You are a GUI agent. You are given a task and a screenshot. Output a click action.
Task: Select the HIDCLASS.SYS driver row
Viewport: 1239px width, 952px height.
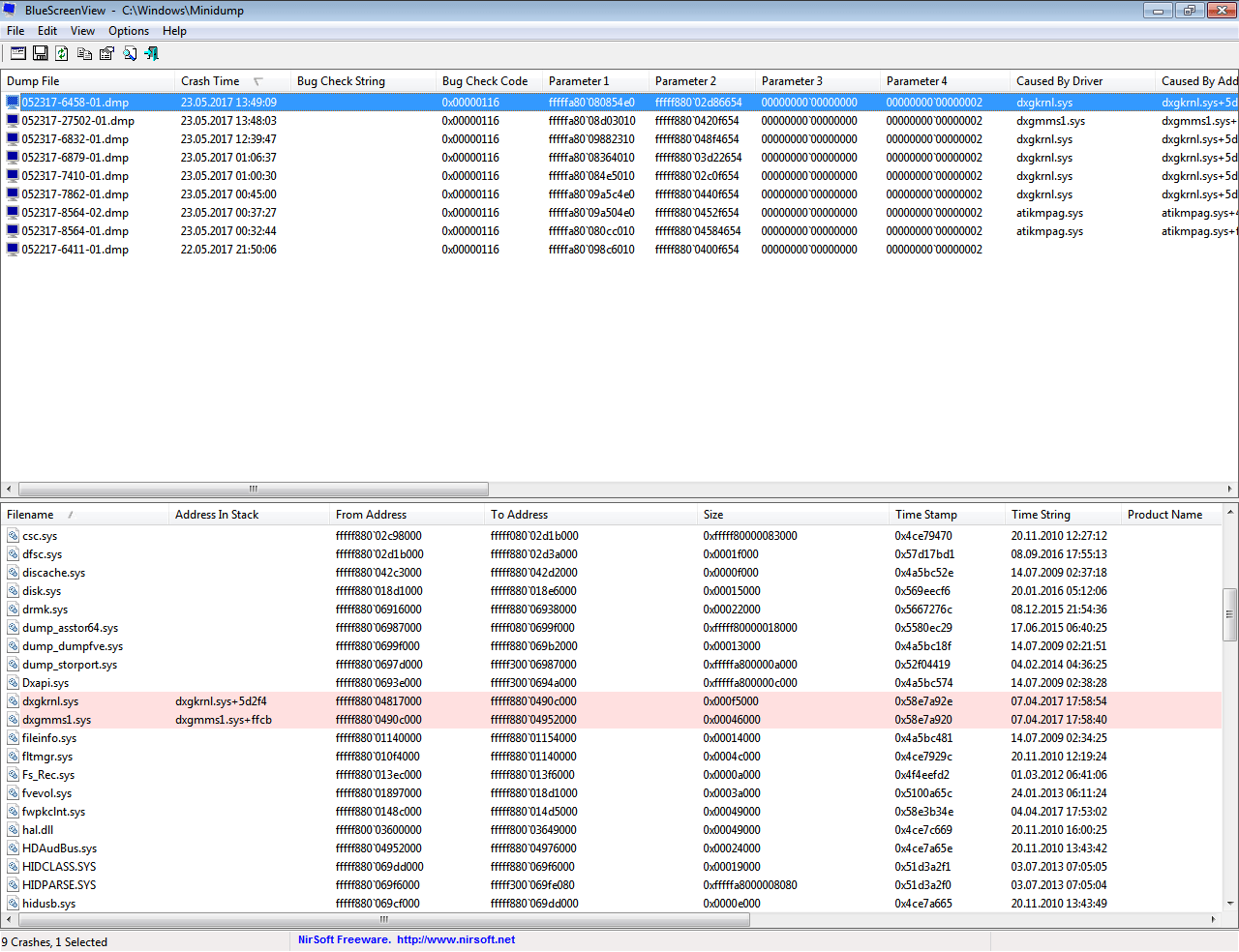pos(611,867)
